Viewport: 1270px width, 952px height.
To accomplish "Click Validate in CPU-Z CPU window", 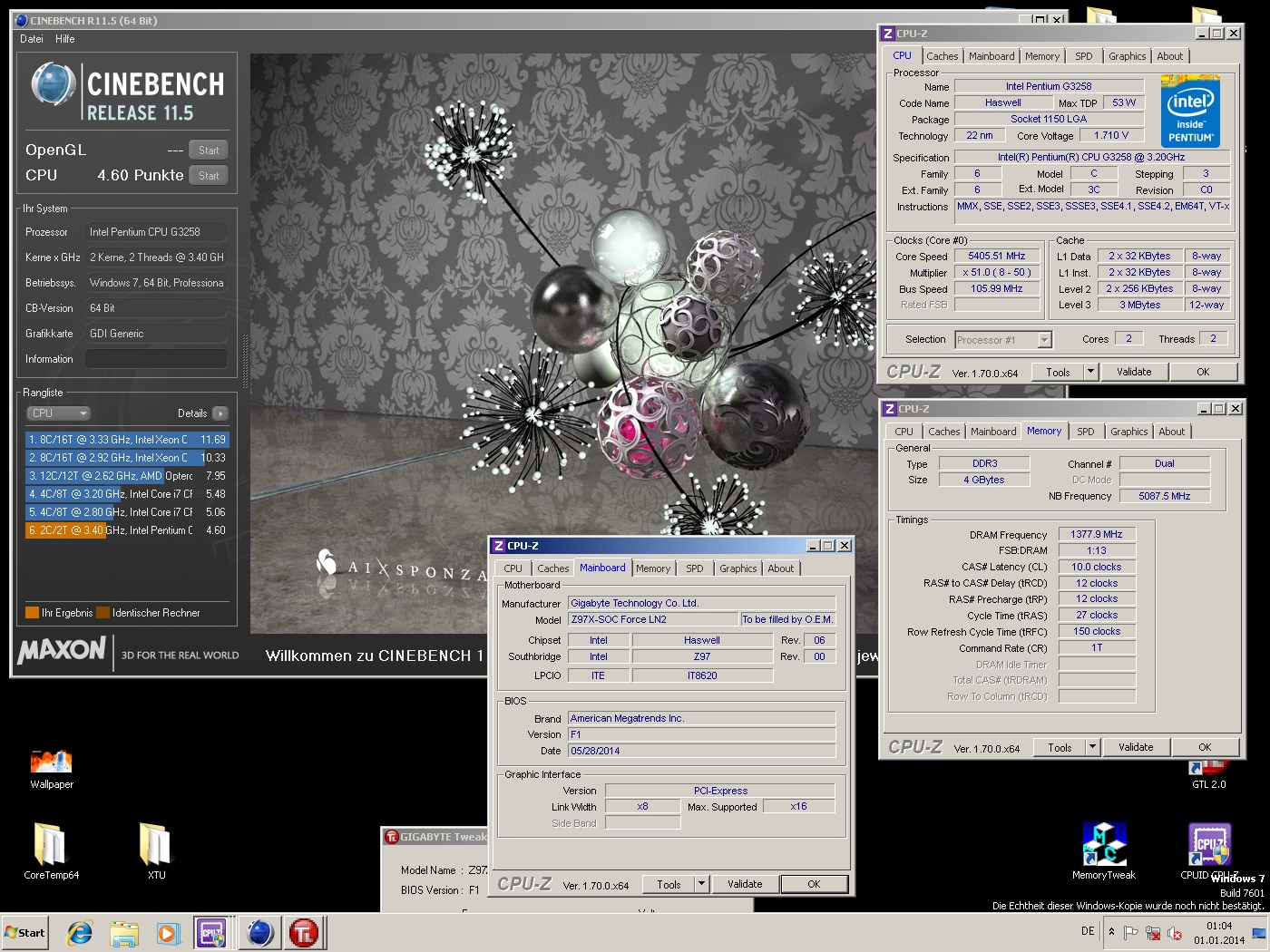I will (x=1134, y=372).
